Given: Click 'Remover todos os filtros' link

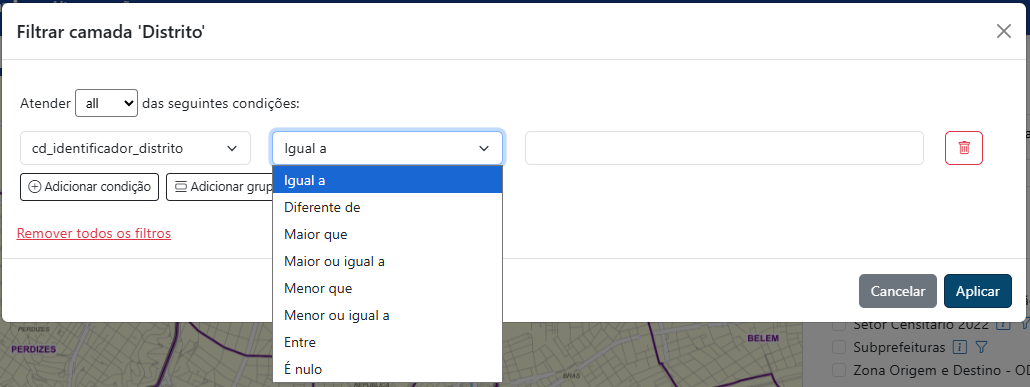Looking at the screenshot, I should tap(94, 233).
